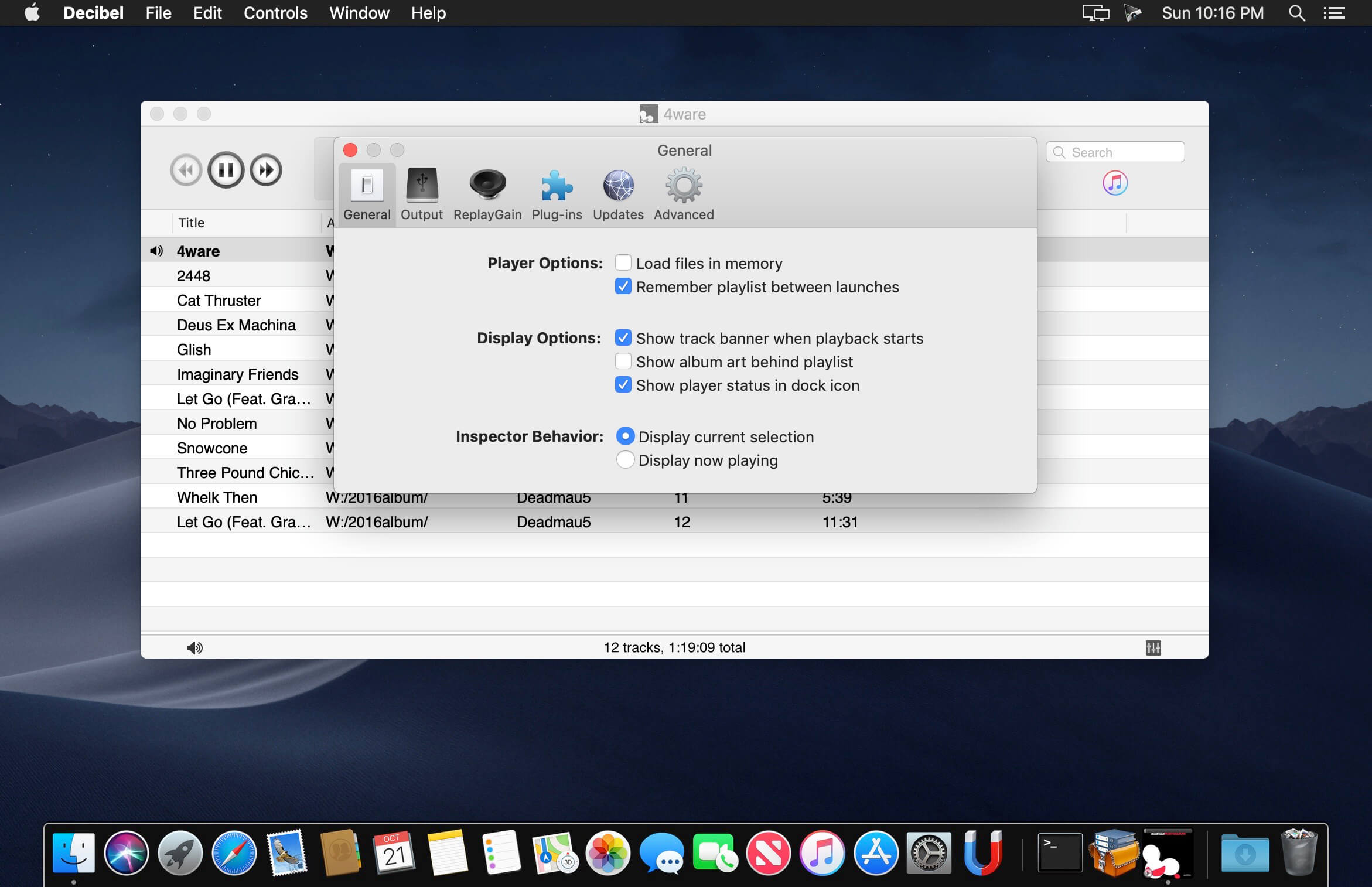Close the General preferences window
Screen dimensions: 1372x887
click(350, 151)
